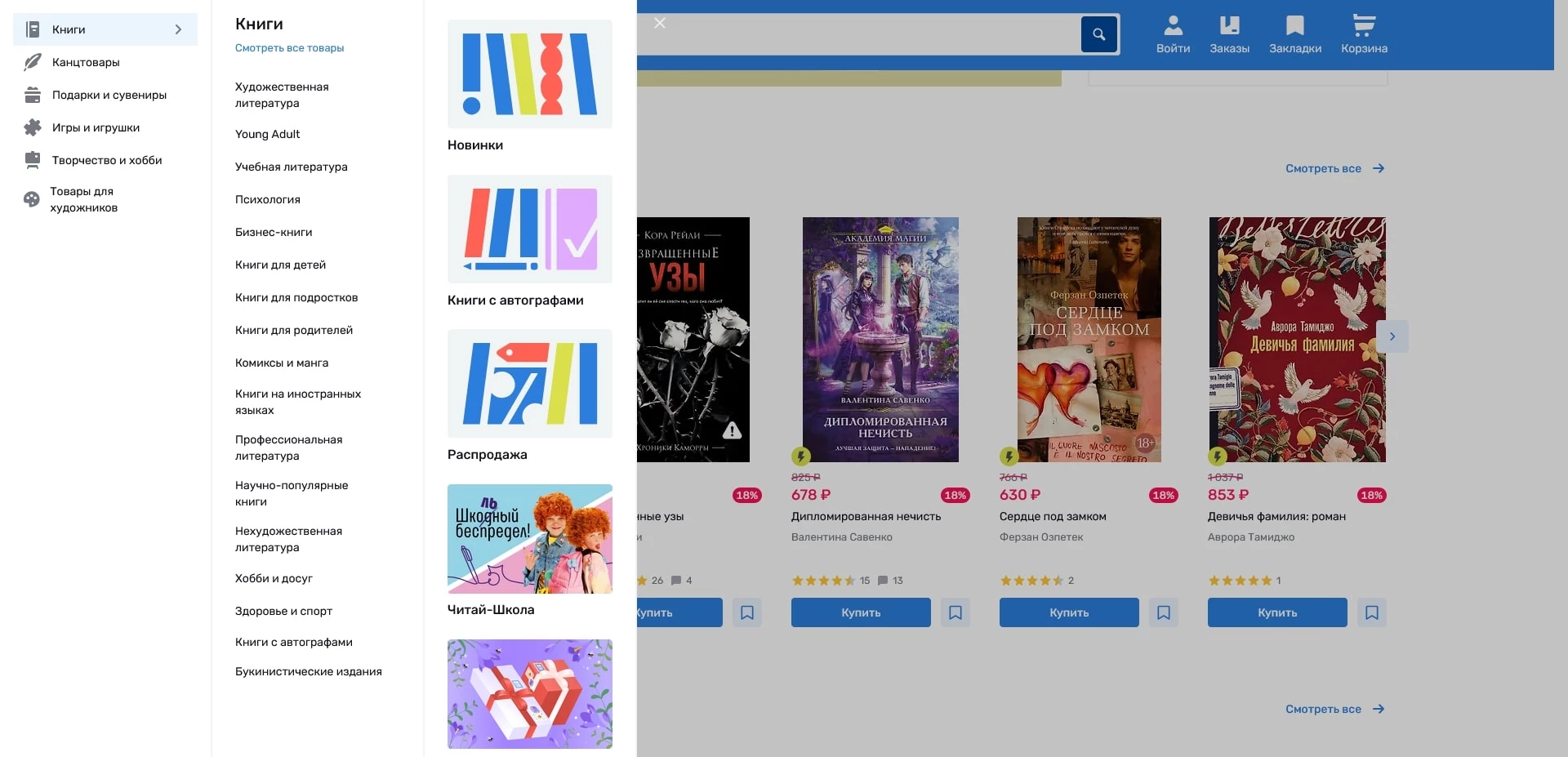Open the Корзина shopping cart
Image resolution: width=1568 pixels, height=757 pixels.
(x=1364, y=35)
